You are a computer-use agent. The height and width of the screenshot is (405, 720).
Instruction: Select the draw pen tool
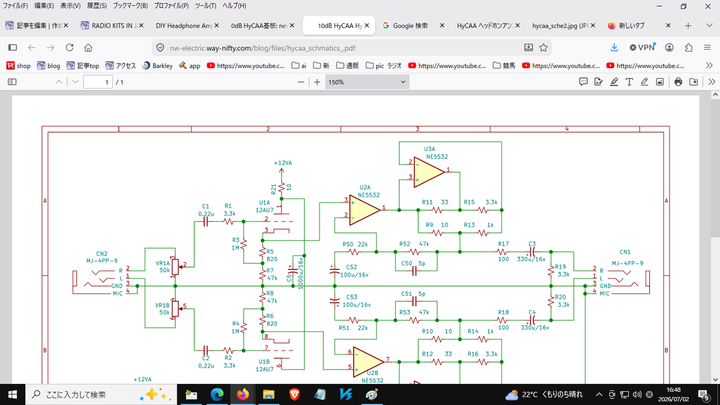(x=645, y=82)
